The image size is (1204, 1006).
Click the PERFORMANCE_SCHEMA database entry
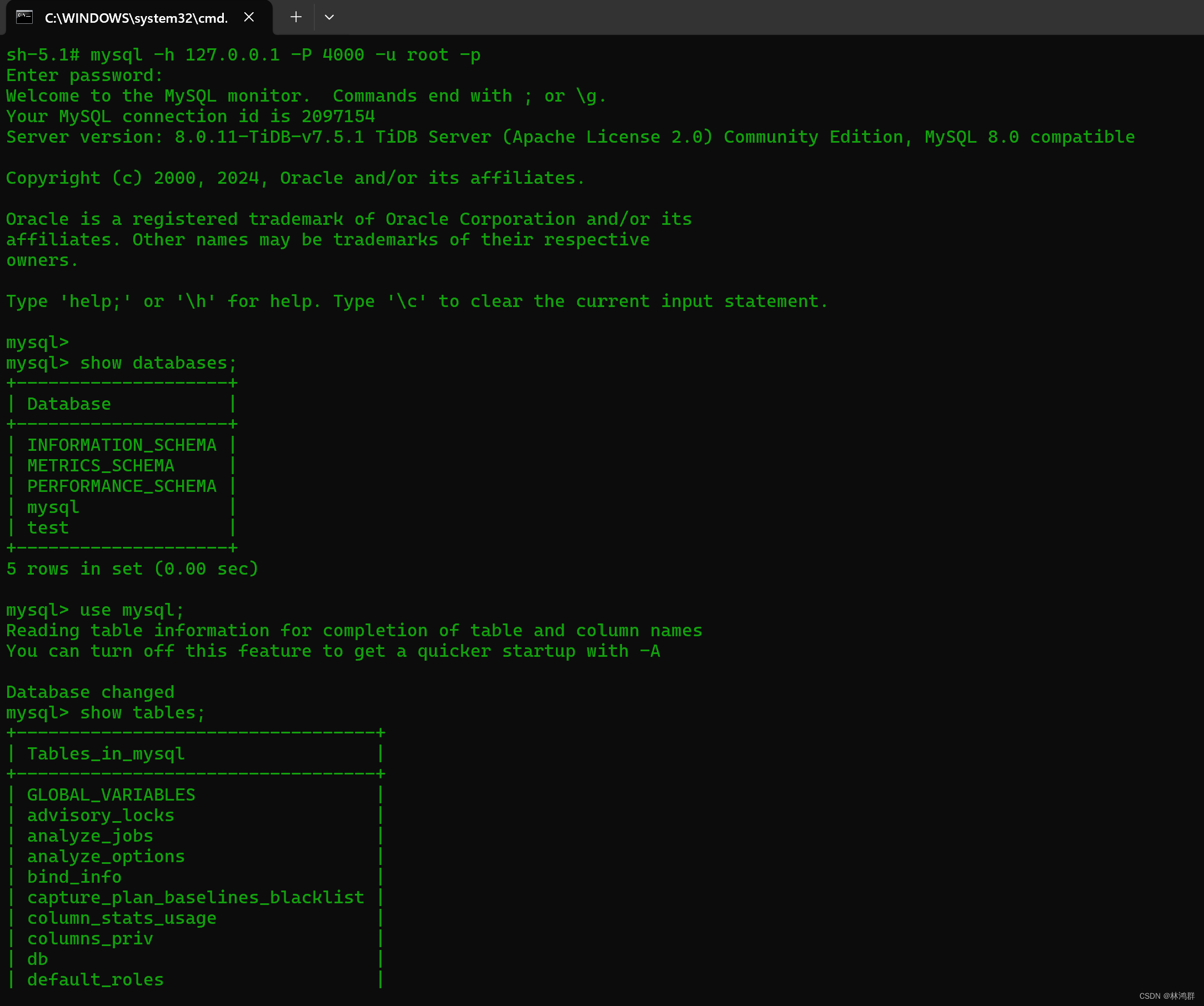tap(122, 486)
